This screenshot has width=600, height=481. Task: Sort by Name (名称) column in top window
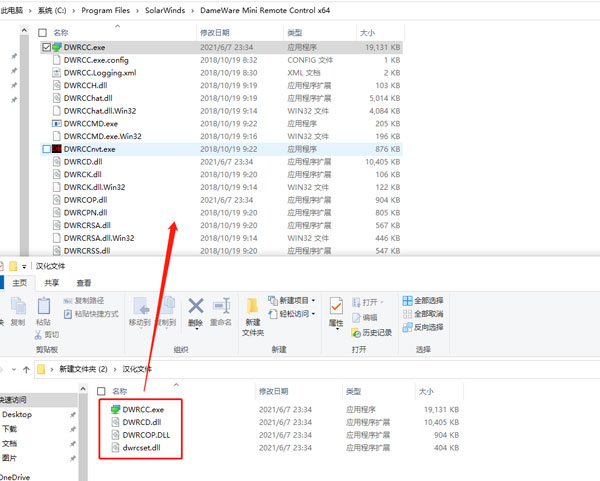coord(61,33)
